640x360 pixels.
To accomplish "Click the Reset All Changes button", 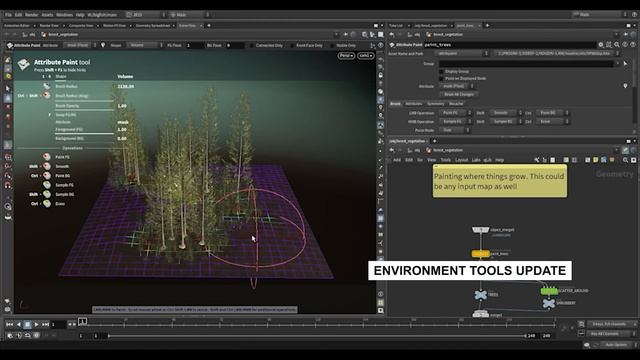I will pyautogui.click(x=459, y=94).
